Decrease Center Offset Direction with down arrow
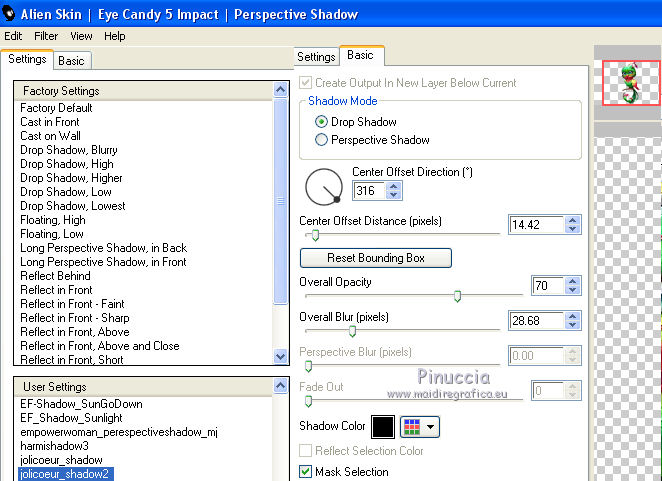Screen dimensions: 662x481 click(x=394, y=195)
